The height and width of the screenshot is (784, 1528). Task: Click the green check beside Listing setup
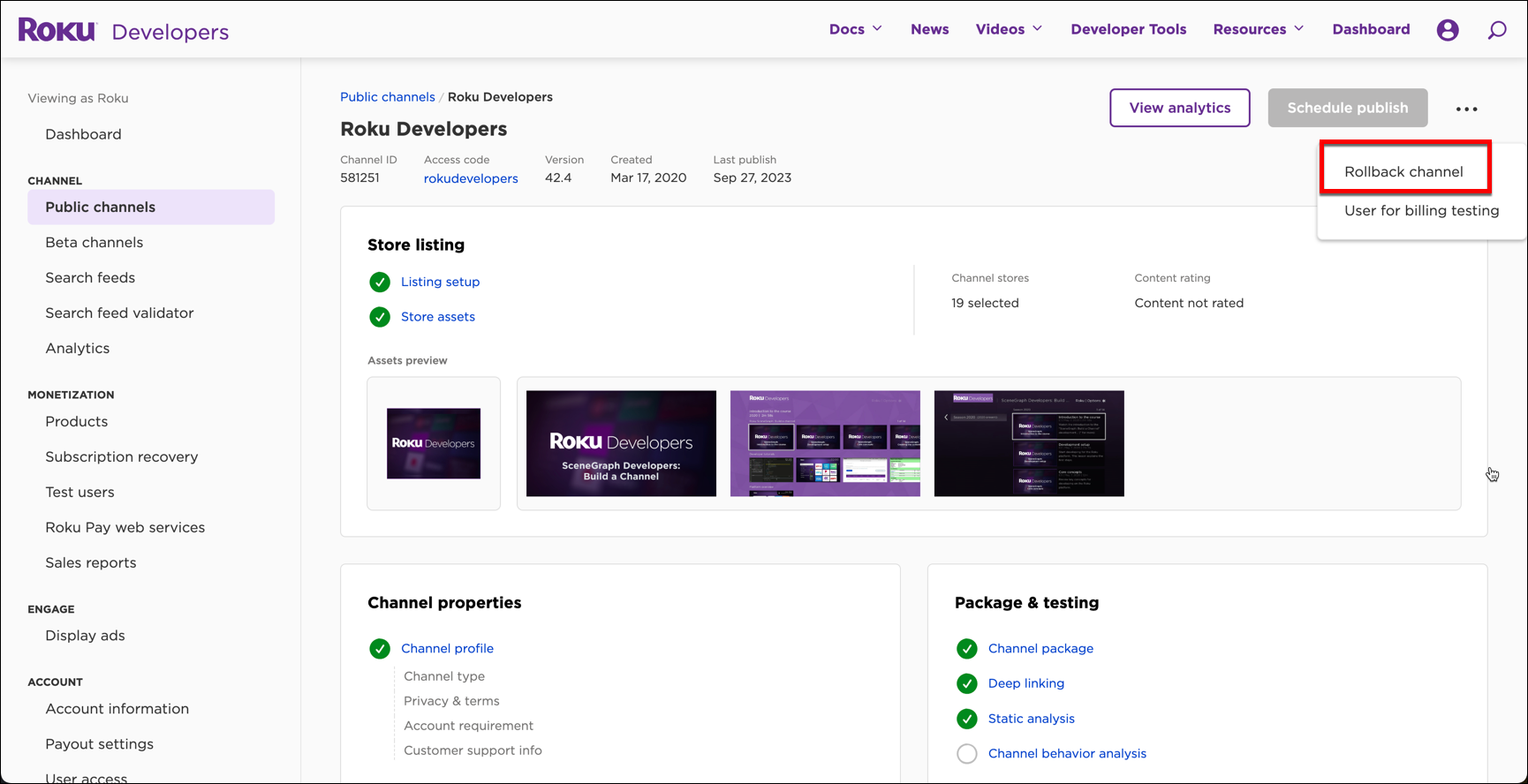click(380, 282)
